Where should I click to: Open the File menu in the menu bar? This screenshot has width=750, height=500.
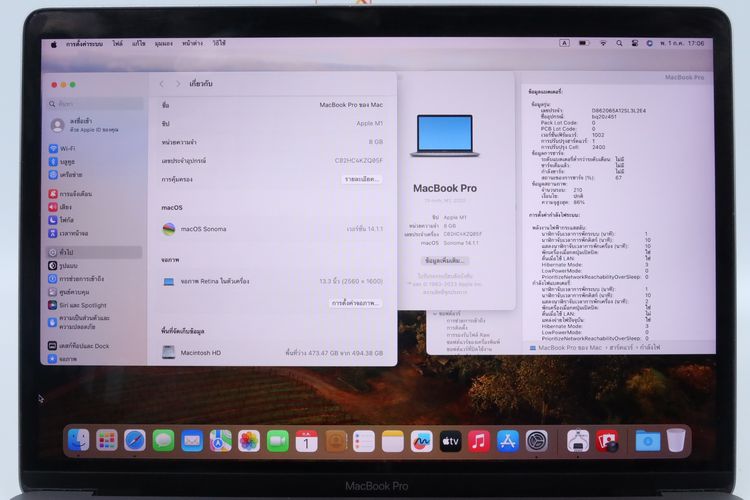[x=118, y=44]
